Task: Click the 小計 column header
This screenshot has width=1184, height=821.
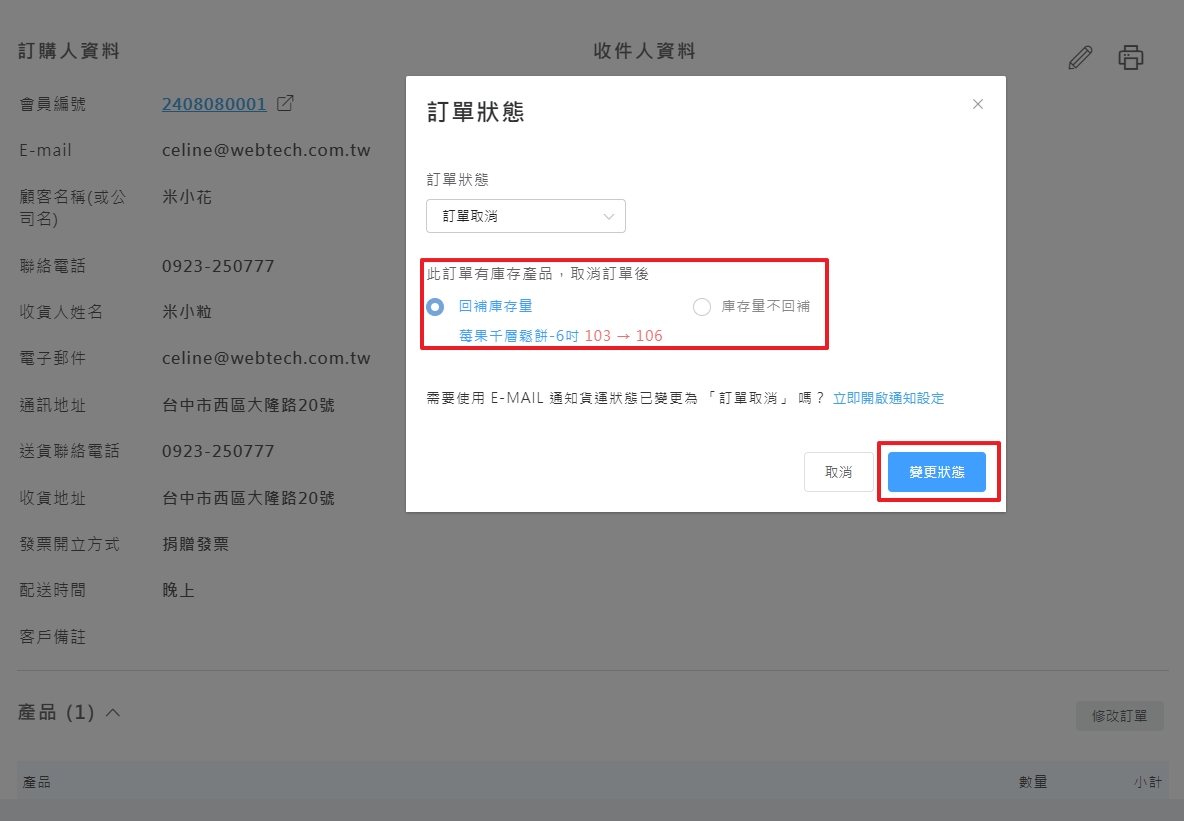Action: tap(1148, 782)
